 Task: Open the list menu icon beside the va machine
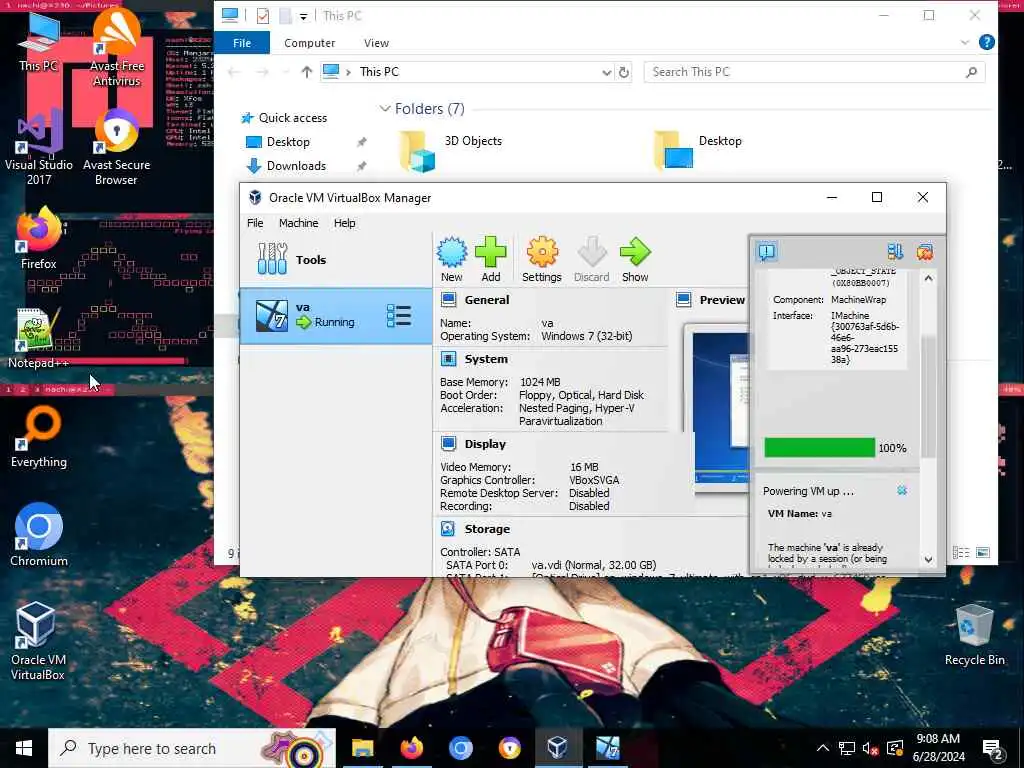(x=399, y=315)
